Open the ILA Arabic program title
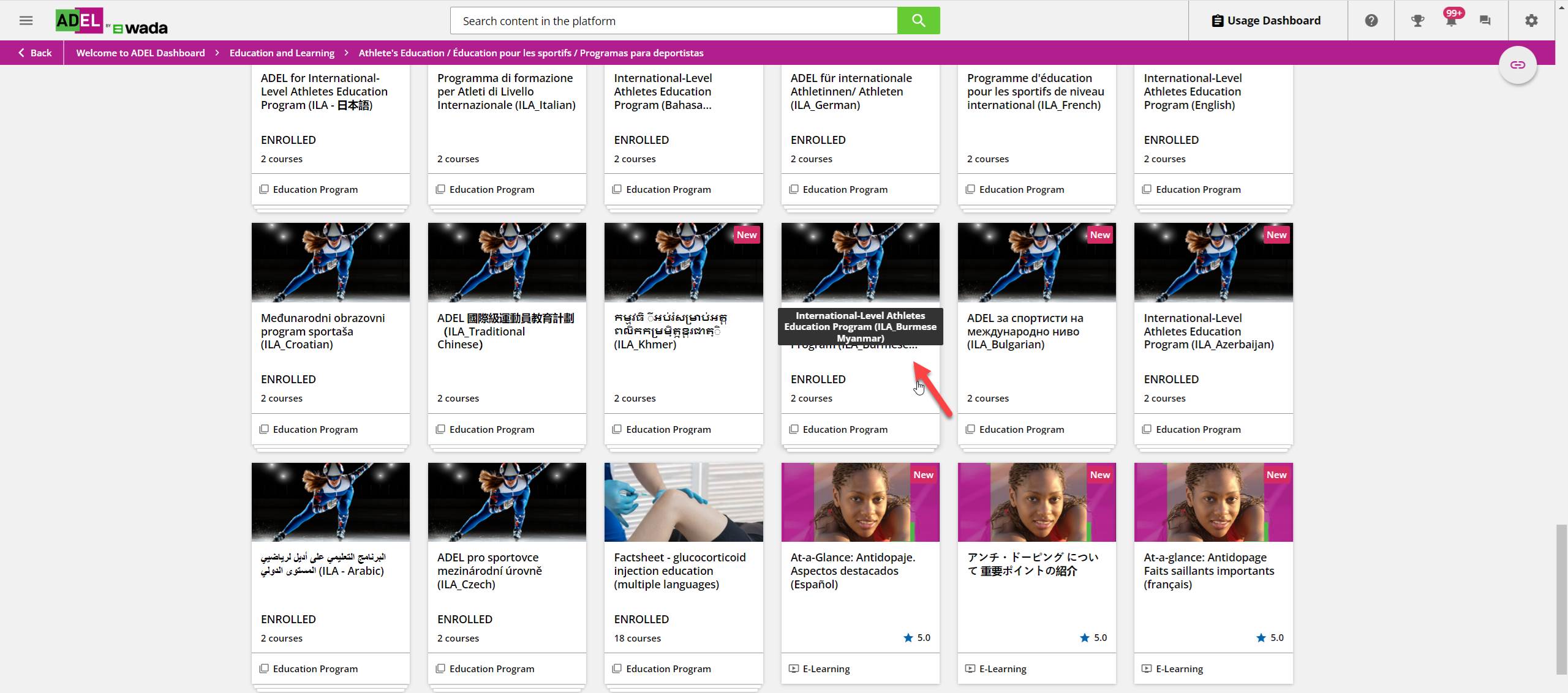 323,564
